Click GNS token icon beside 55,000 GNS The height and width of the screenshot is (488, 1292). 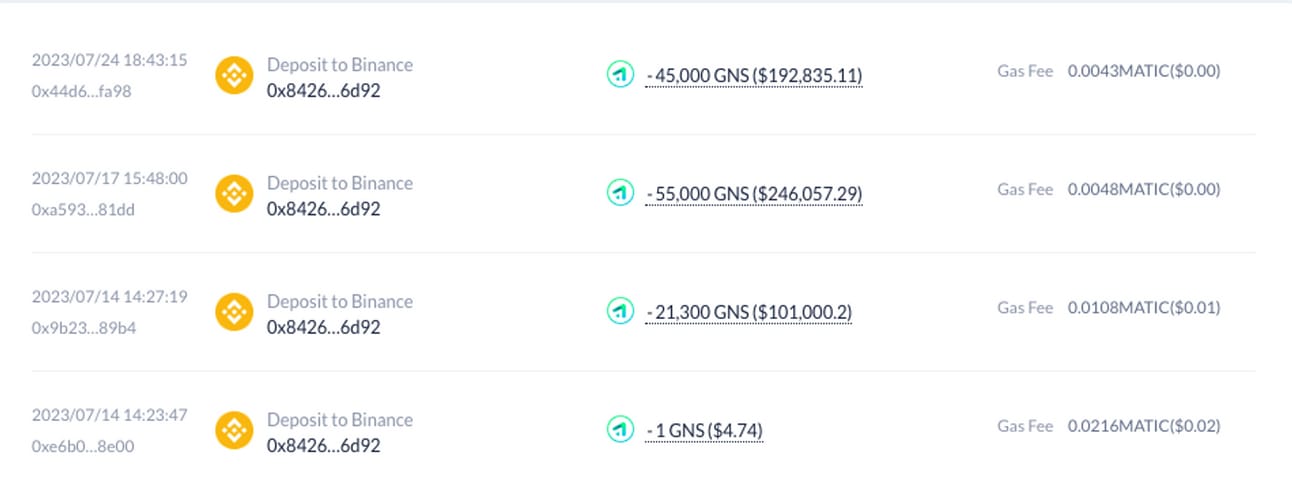(621, 193)
